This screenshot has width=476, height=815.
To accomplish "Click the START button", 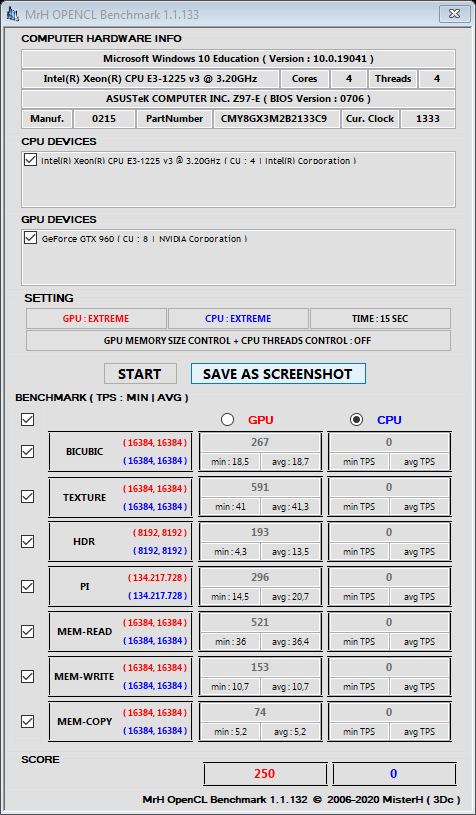I will (140, 374).
